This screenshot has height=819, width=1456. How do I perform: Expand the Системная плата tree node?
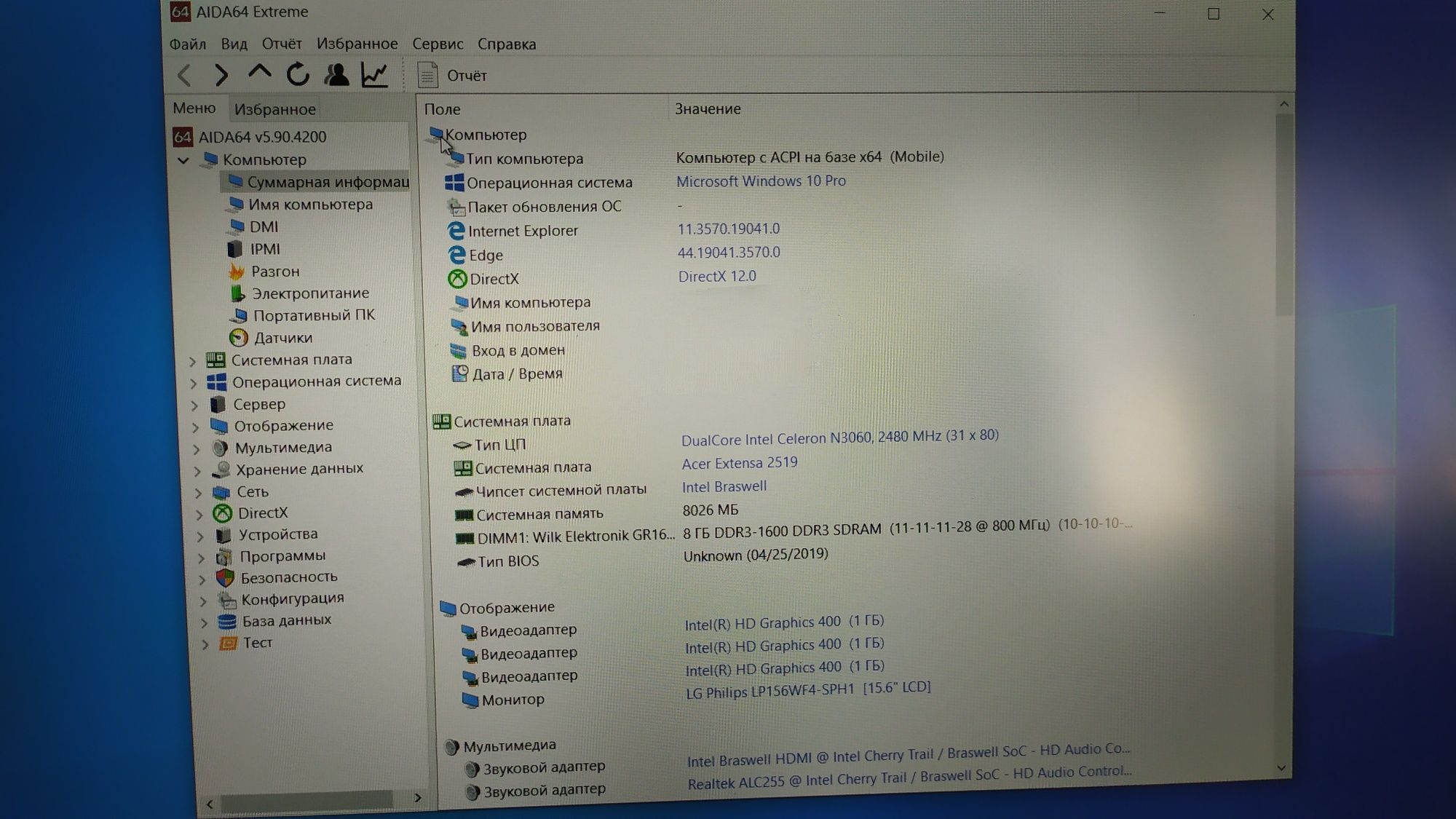(x=192, y=361)
